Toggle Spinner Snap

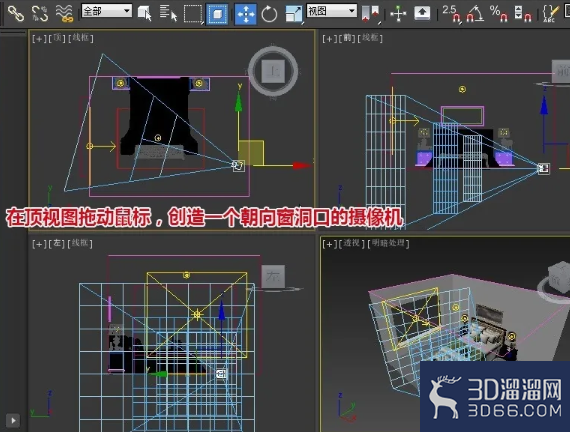tap(523, 13)
